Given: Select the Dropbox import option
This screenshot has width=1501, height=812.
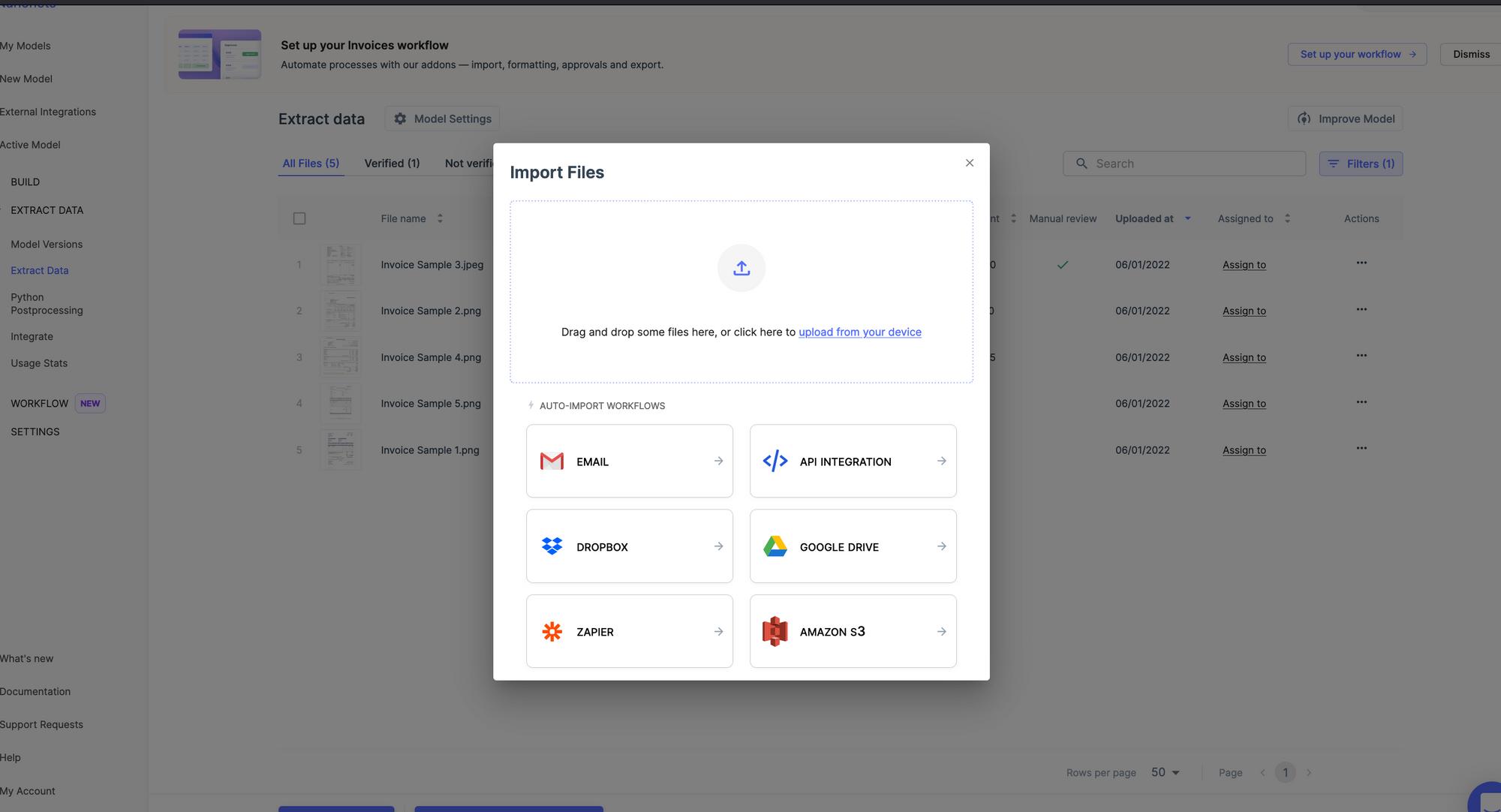Looking at the screenshot, I should click(629, 546).
